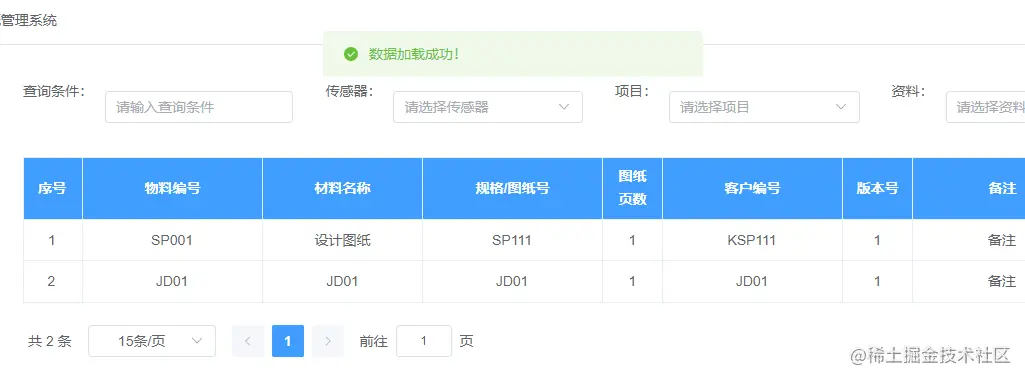Focus the 请输入查询条件 search input
This screenshot has width=1025, height=380.
click(199, 107)
